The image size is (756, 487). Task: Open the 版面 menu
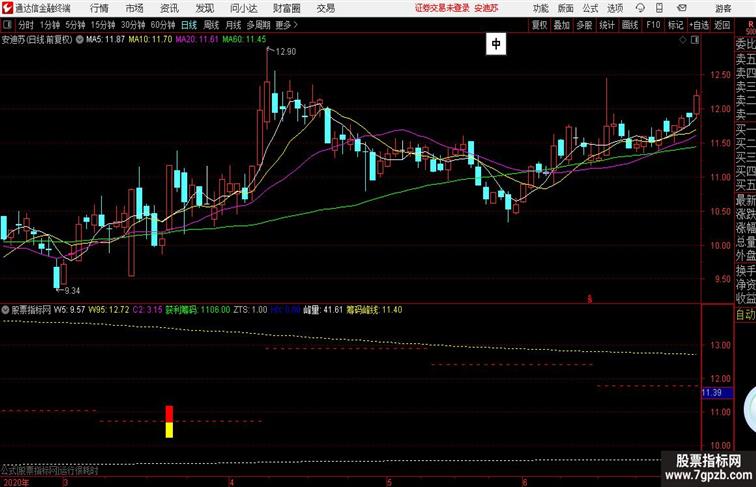(566, 8)
